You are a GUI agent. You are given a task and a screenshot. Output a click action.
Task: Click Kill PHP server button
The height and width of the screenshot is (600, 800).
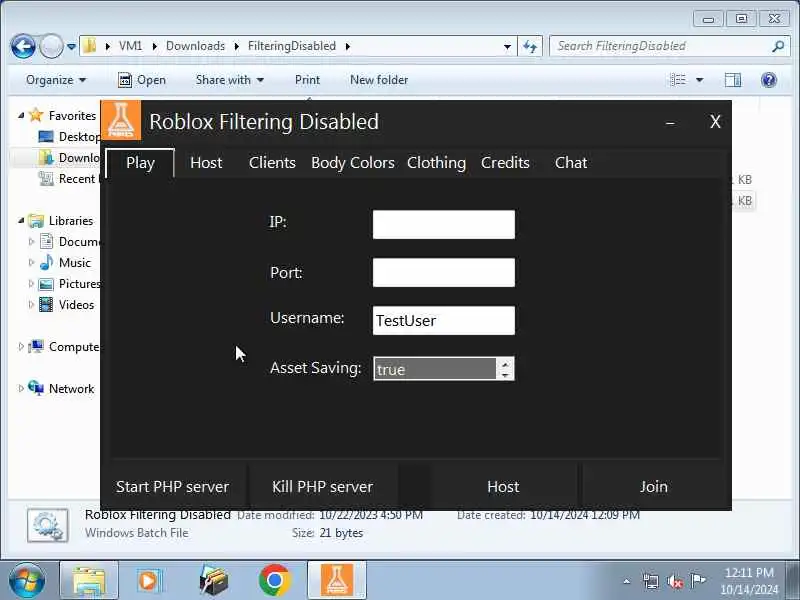(x=322, y=487)
